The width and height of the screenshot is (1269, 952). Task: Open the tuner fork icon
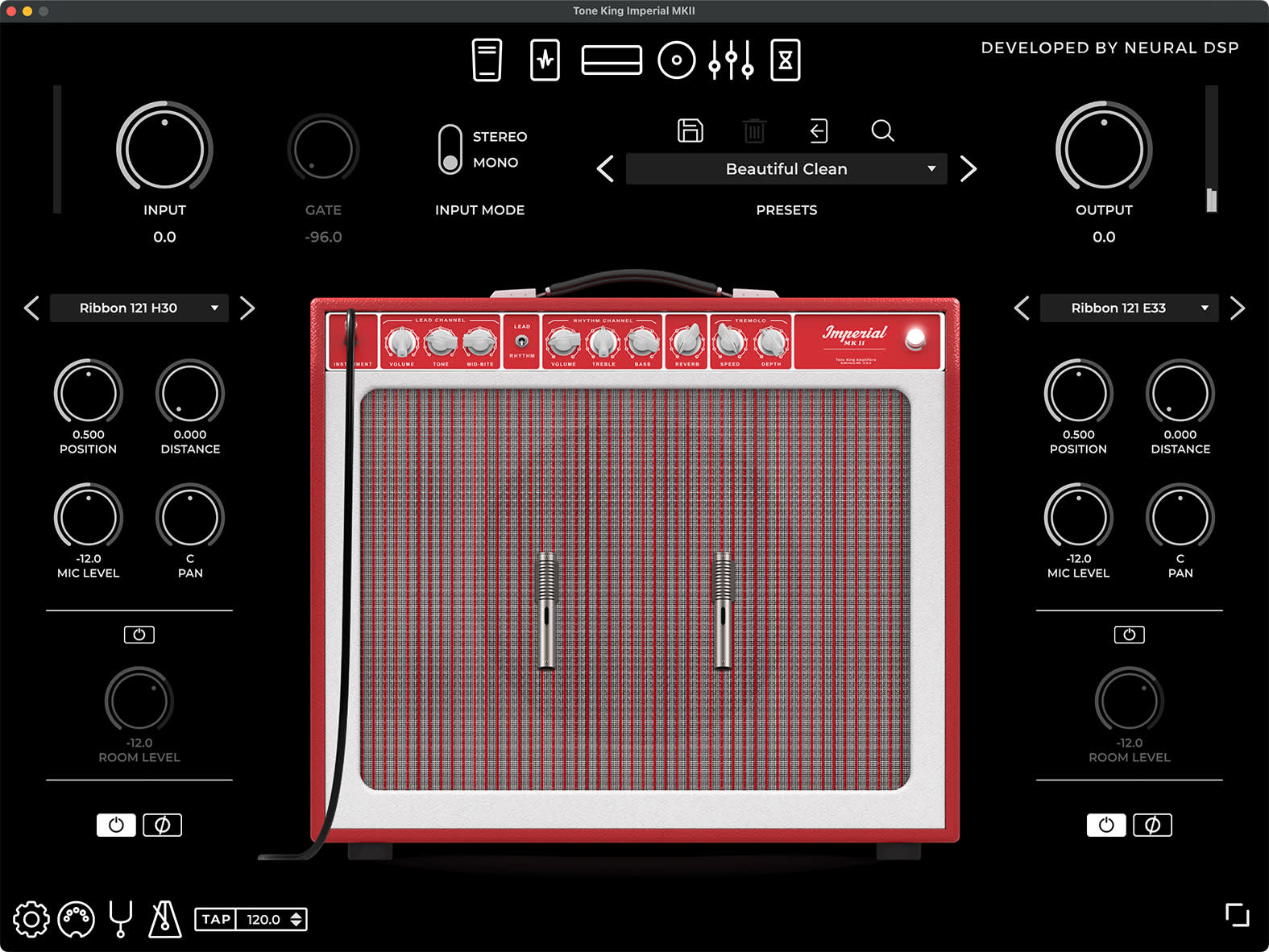(x=121, y=919)
